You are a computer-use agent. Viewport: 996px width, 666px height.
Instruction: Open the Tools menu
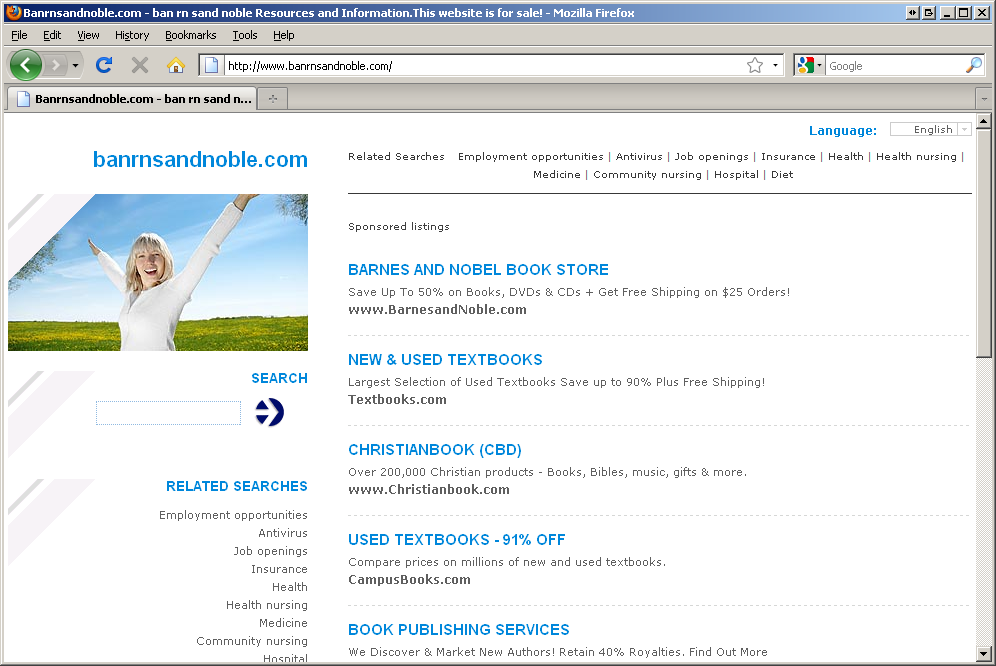click(245, 35)
